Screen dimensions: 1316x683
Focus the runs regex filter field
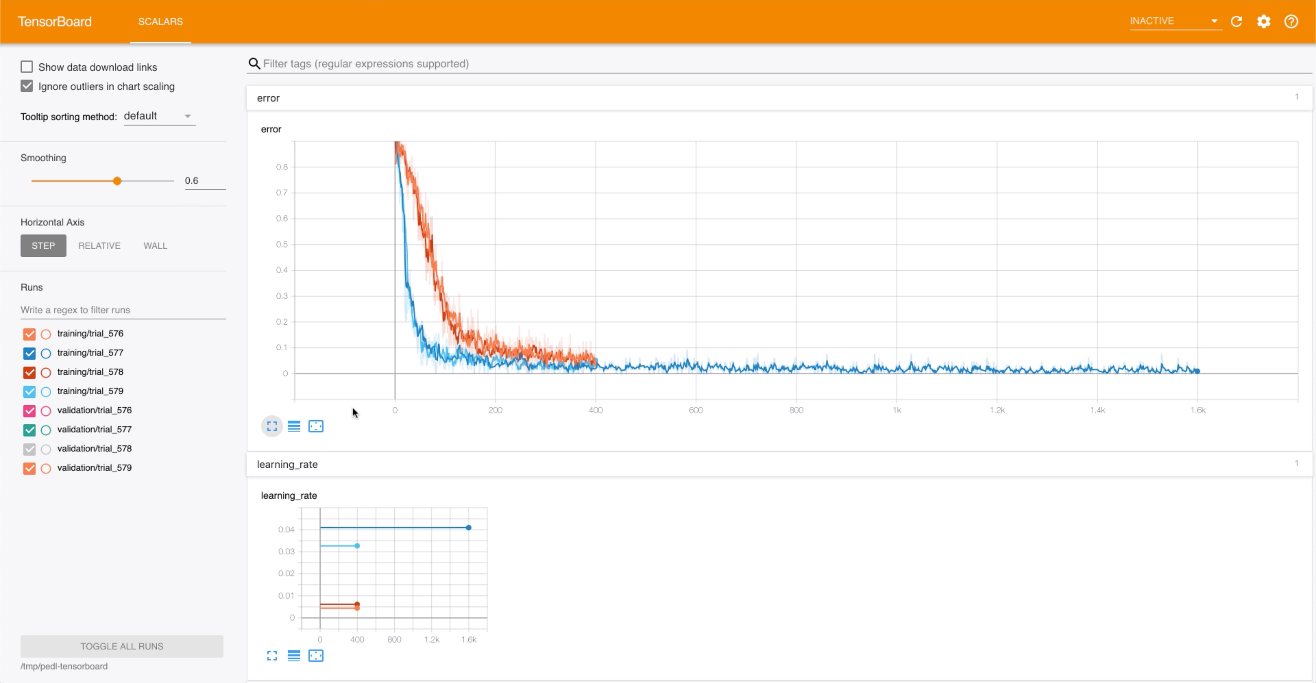tap(123, 310)
